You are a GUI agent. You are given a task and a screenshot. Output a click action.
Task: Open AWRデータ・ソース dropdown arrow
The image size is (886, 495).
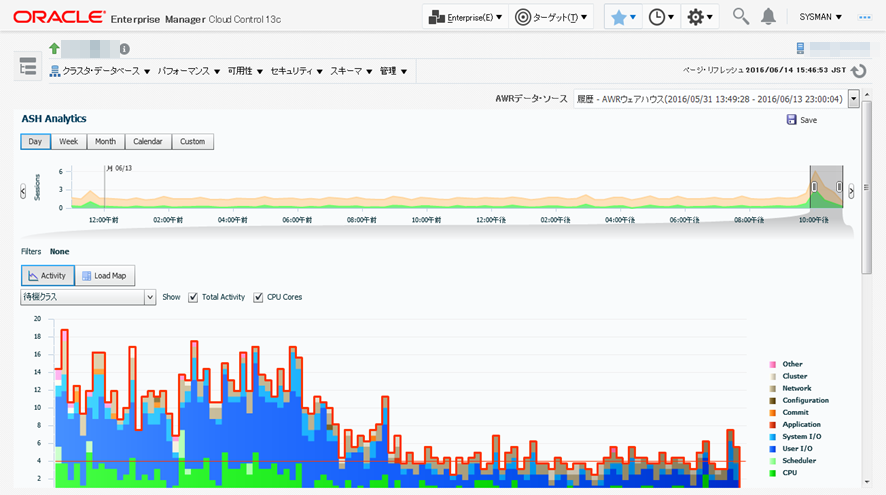tap(854, 99)
